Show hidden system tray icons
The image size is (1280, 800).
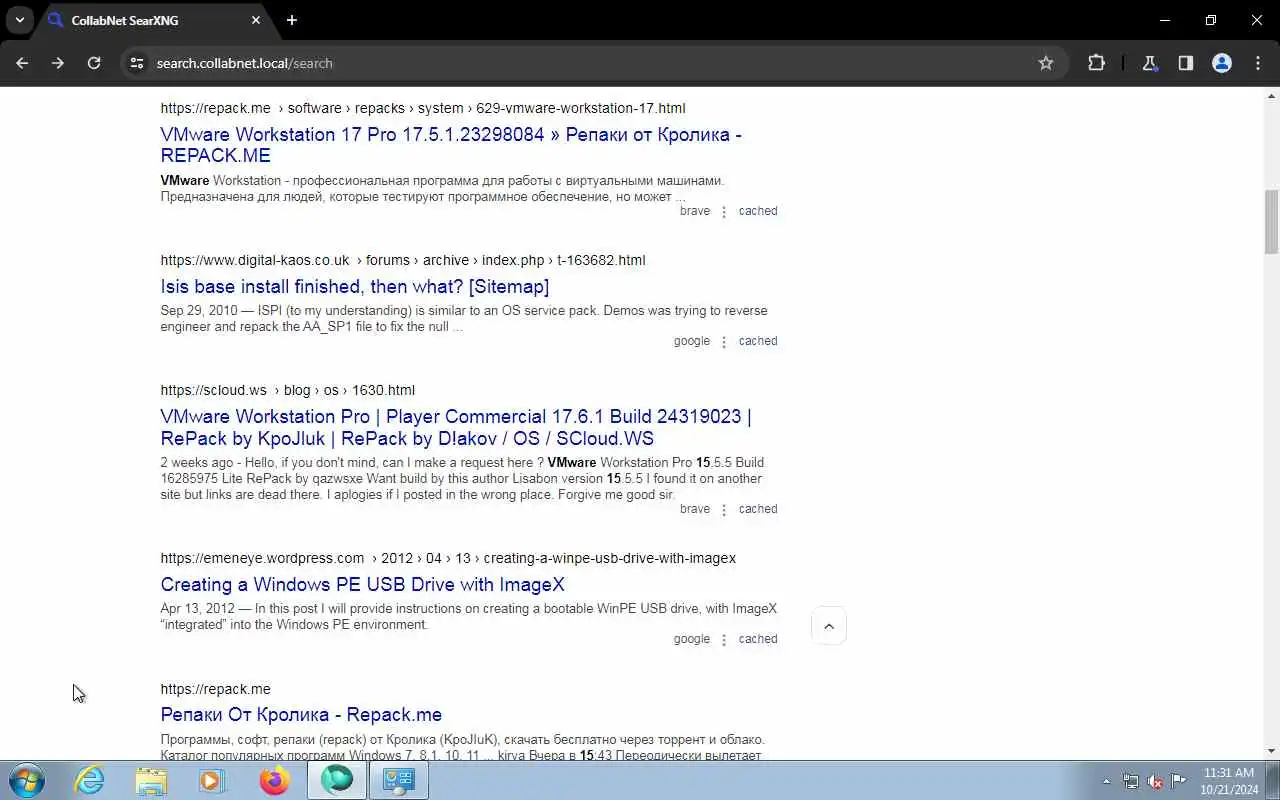coord(1106,781)
